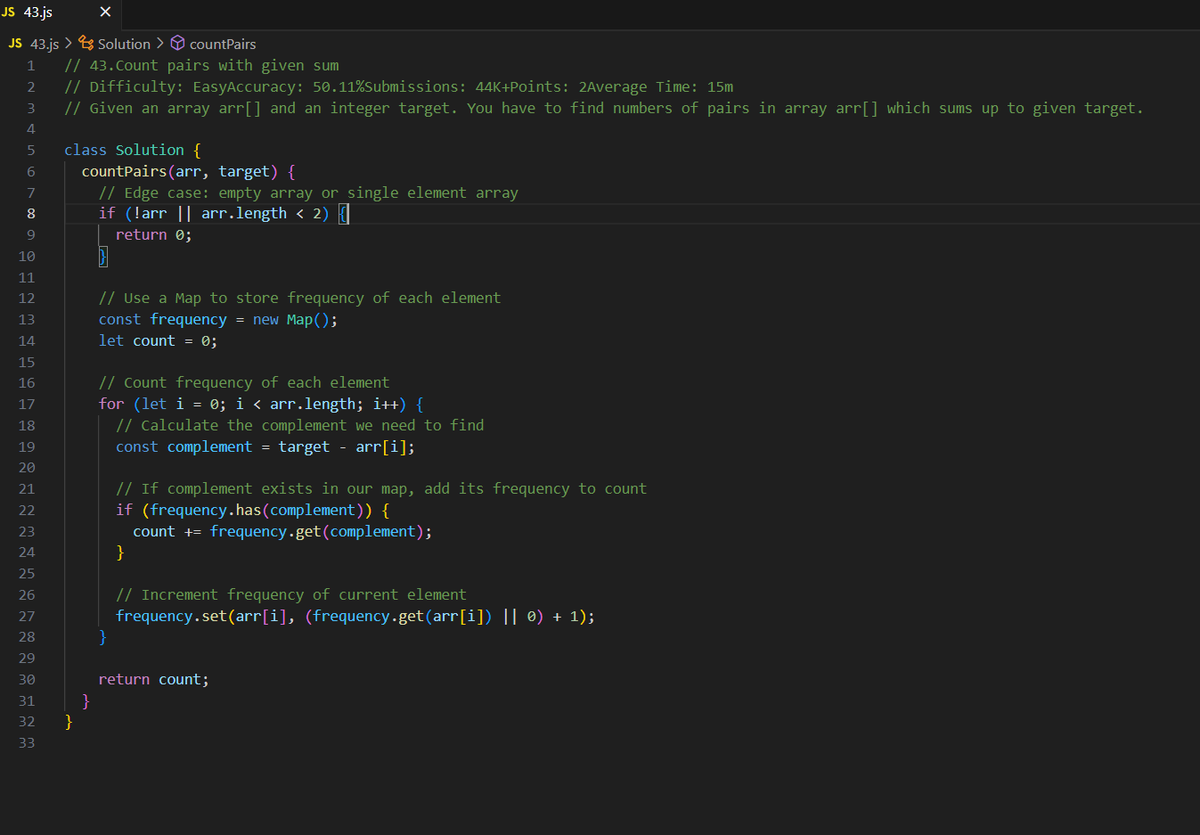Click the 'return count;' statement
The height and width of the screenshot is (835, 1200).
point(154,680)
